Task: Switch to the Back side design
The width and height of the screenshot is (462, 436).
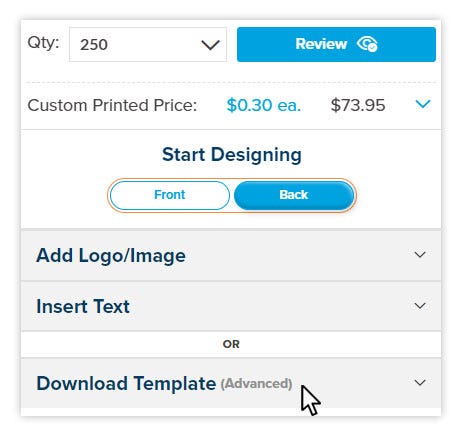Action: click(x=294, y=195)
